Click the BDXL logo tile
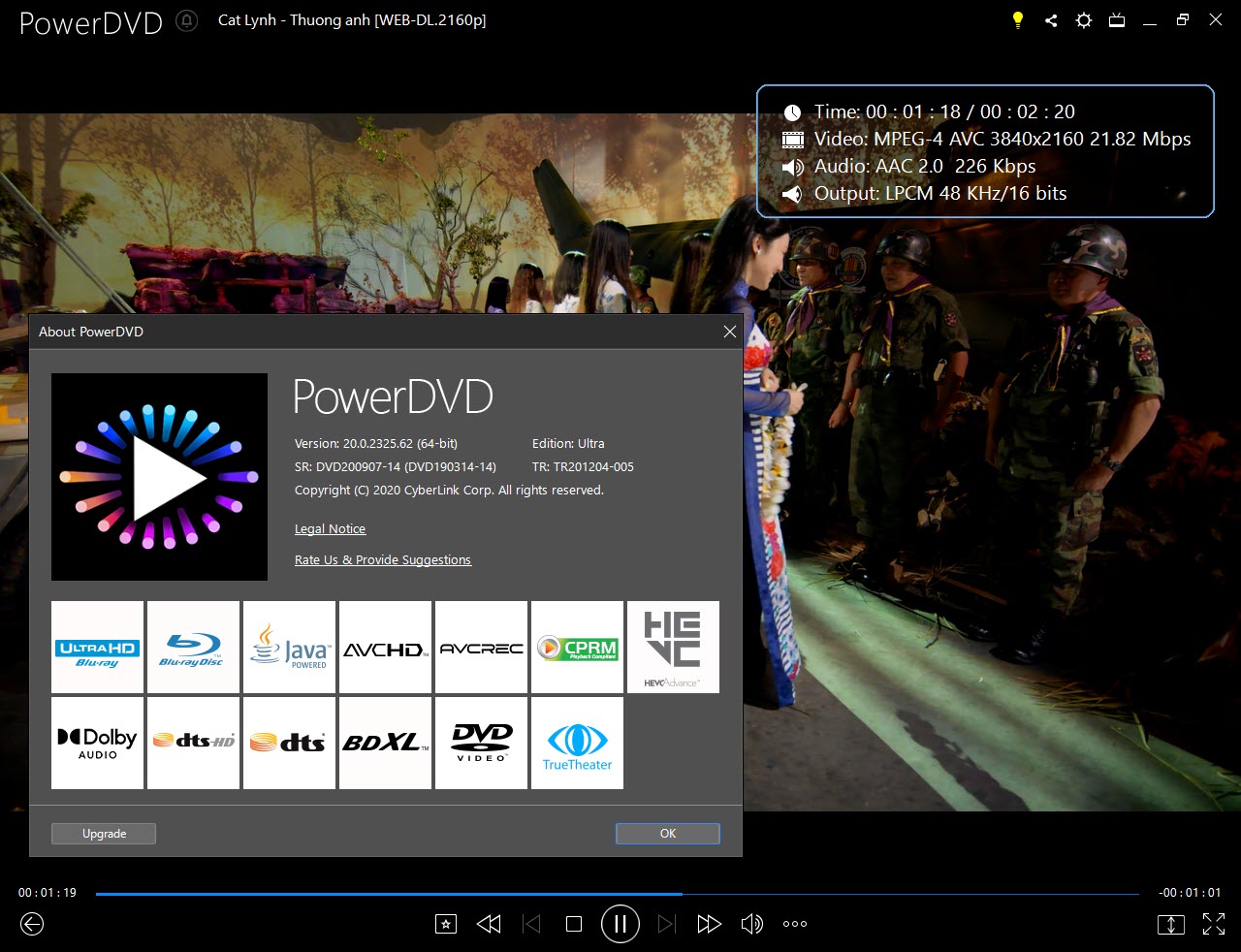Screen dimensions: 1241x952 [x=385, y=743]
